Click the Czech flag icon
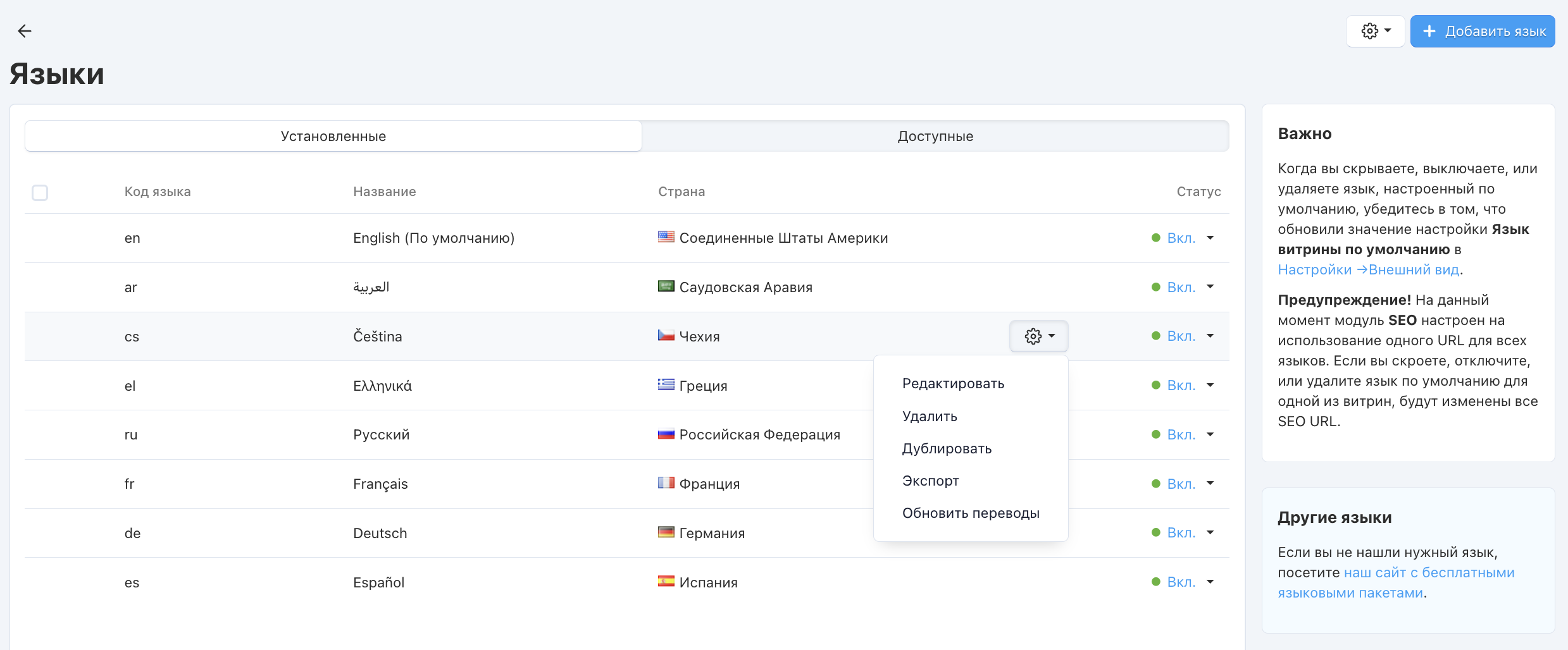Viewport: 1568px width, 650px height. (666, 336)
